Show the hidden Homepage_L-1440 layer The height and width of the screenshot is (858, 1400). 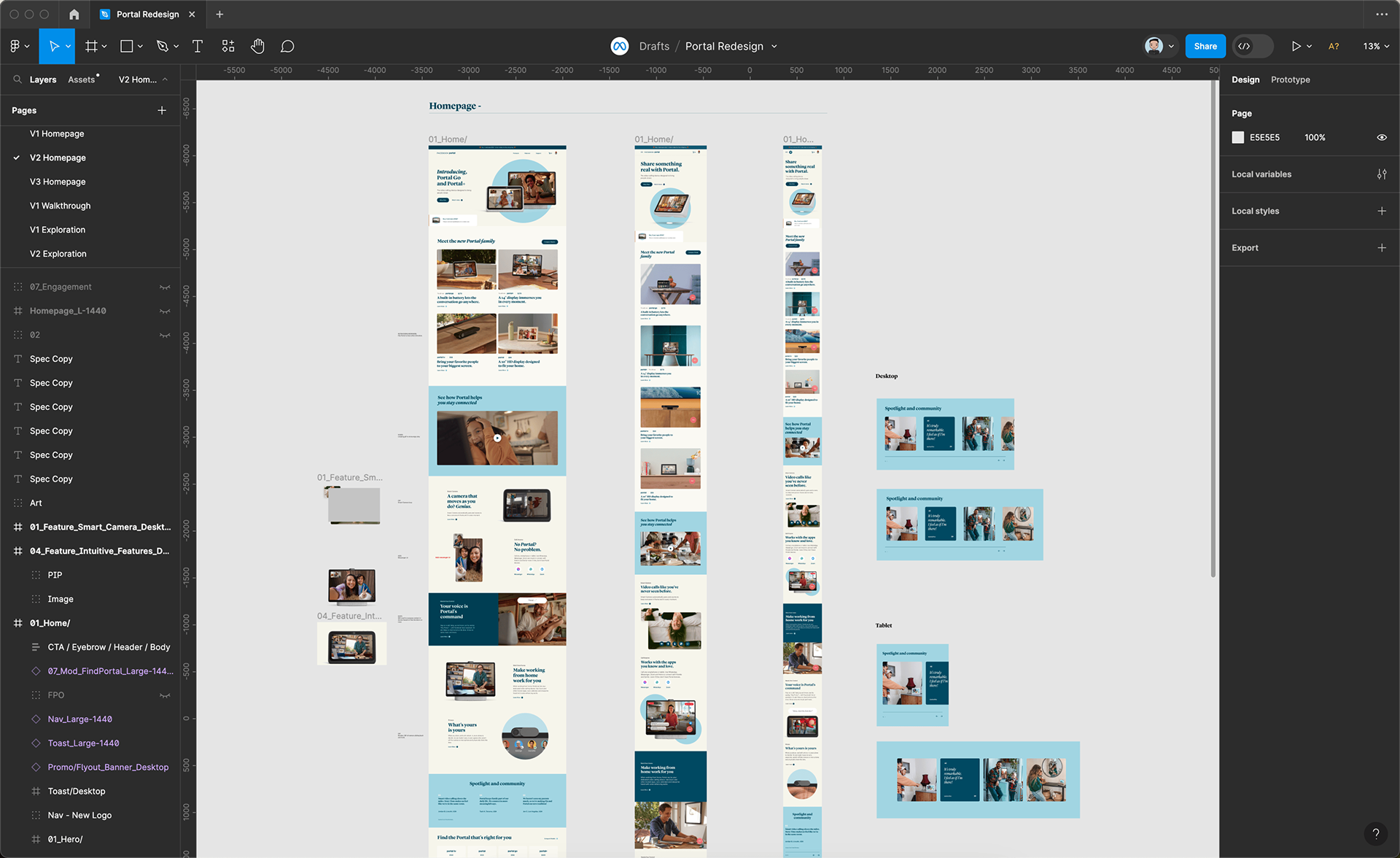tap(165, 311)
